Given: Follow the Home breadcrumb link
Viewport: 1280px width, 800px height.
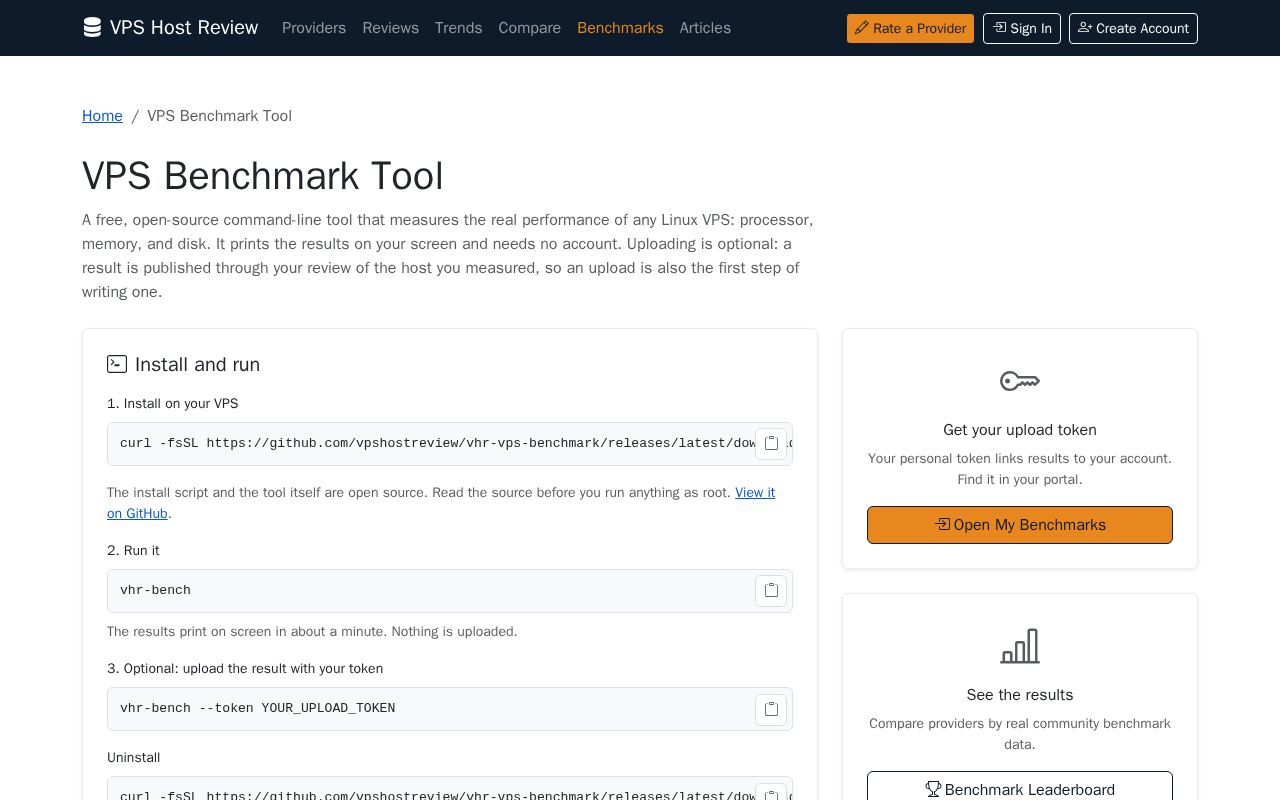Looking at the screenshot, I should pos(102,116).
